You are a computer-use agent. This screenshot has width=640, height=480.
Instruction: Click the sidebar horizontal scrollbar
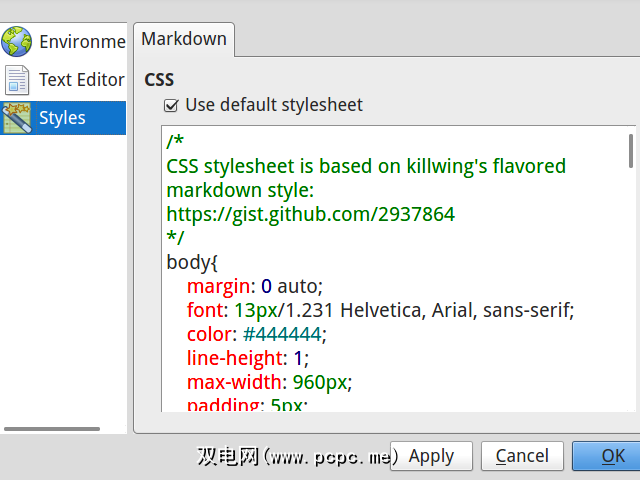point(52,429)
